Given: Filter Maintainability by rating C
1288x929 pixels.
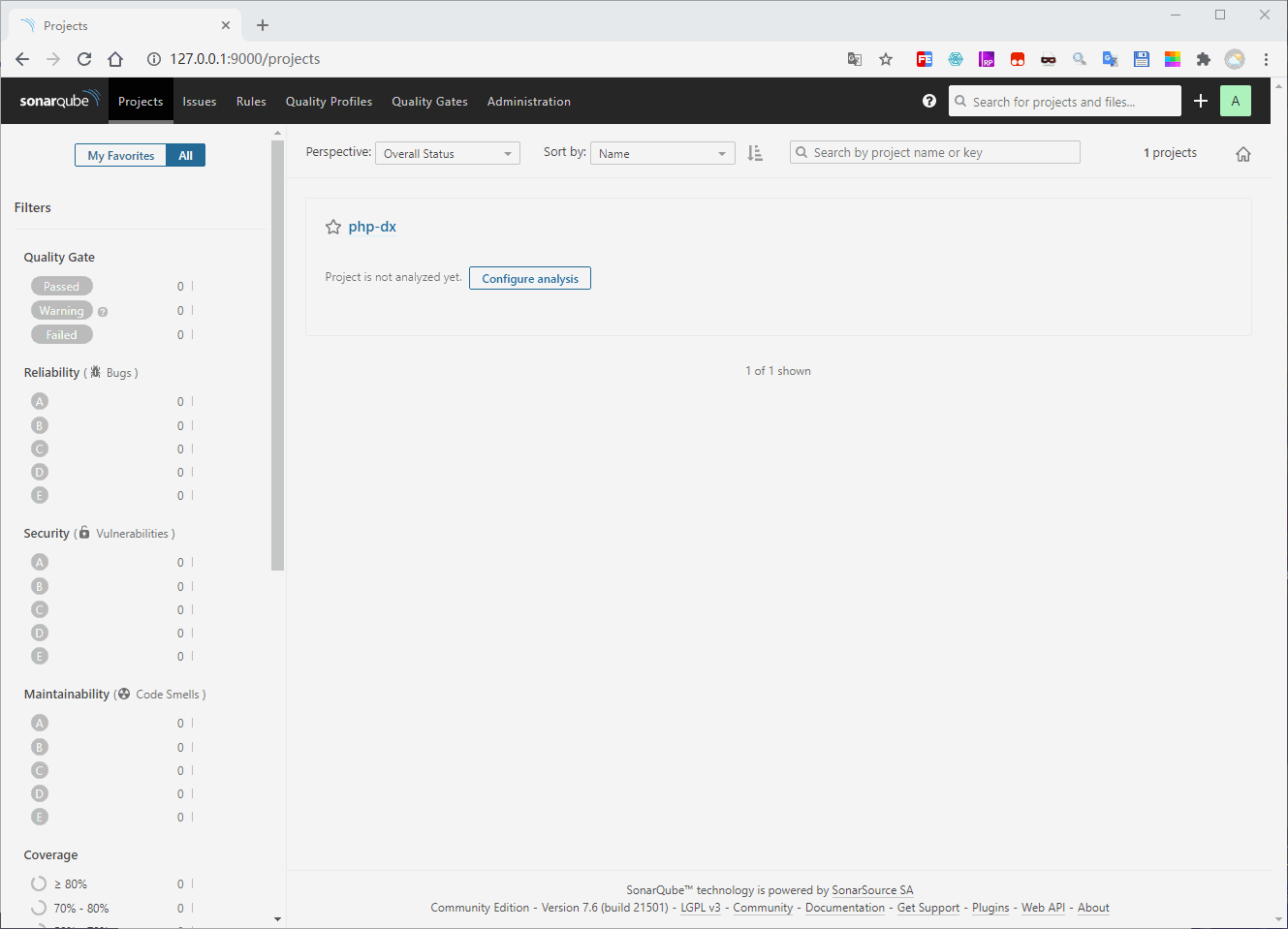Looking at the screenshot, I should click(40, 770).
